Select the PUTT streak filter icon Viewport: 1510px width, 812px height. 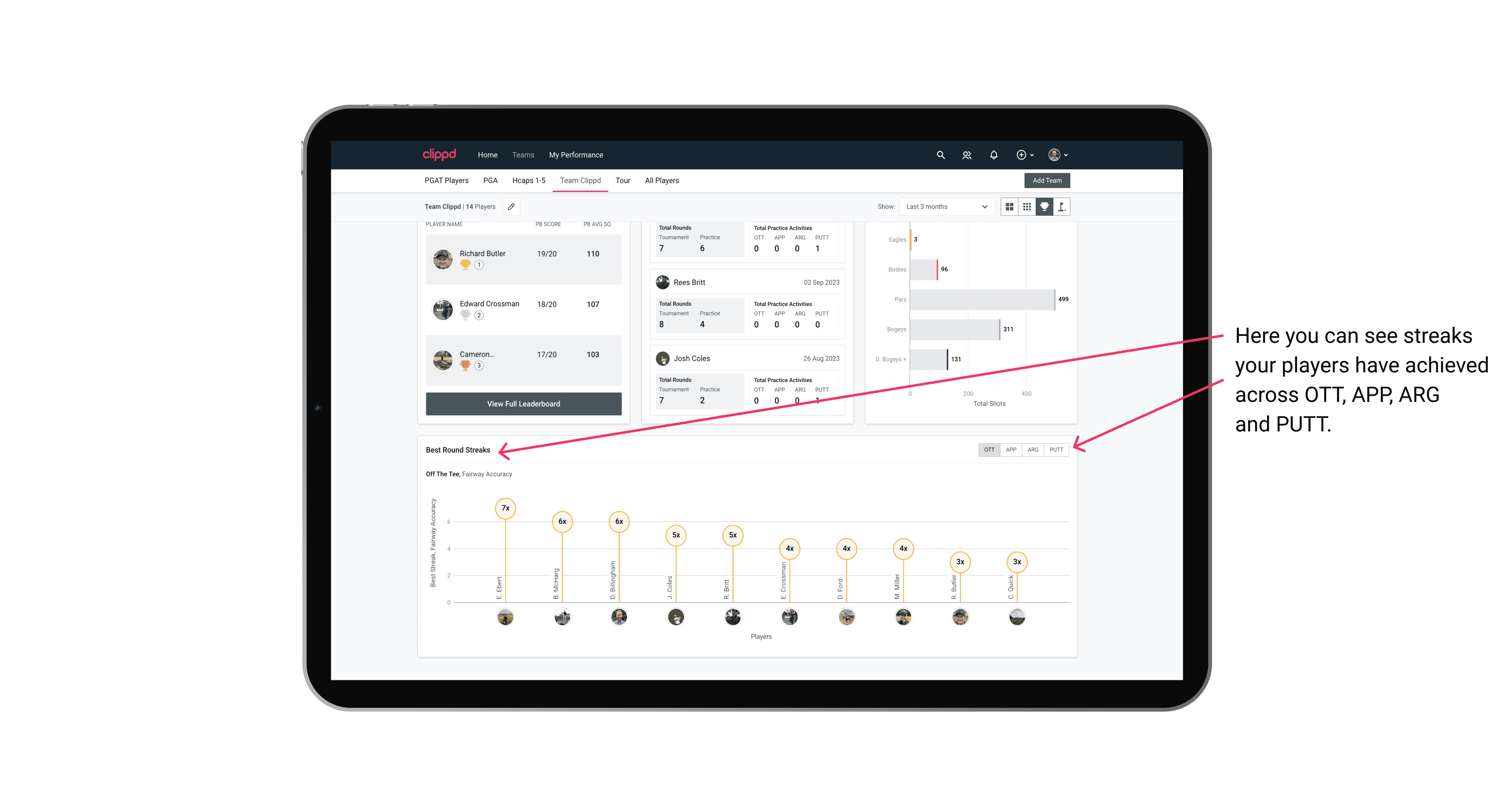[x=1056, y=449]
